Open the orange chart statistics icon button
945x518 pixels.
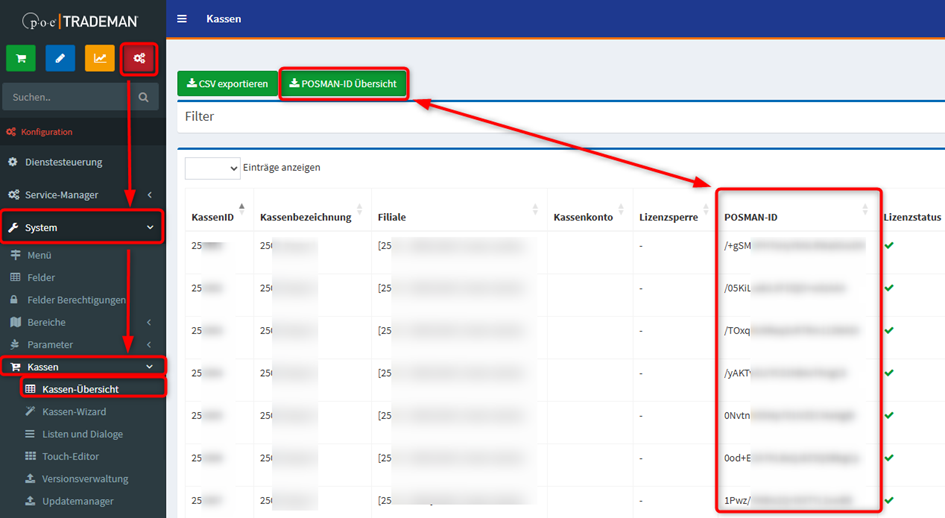[99, 59]
